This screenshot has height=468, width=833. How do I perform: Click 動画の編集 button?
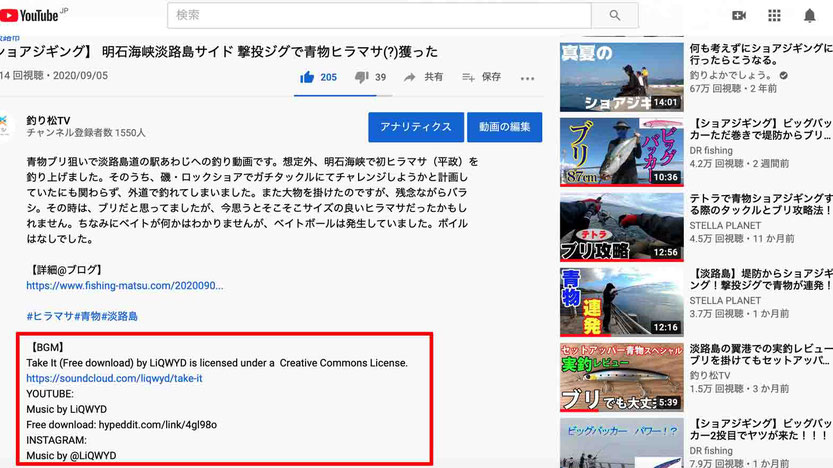tap(505, 127)
